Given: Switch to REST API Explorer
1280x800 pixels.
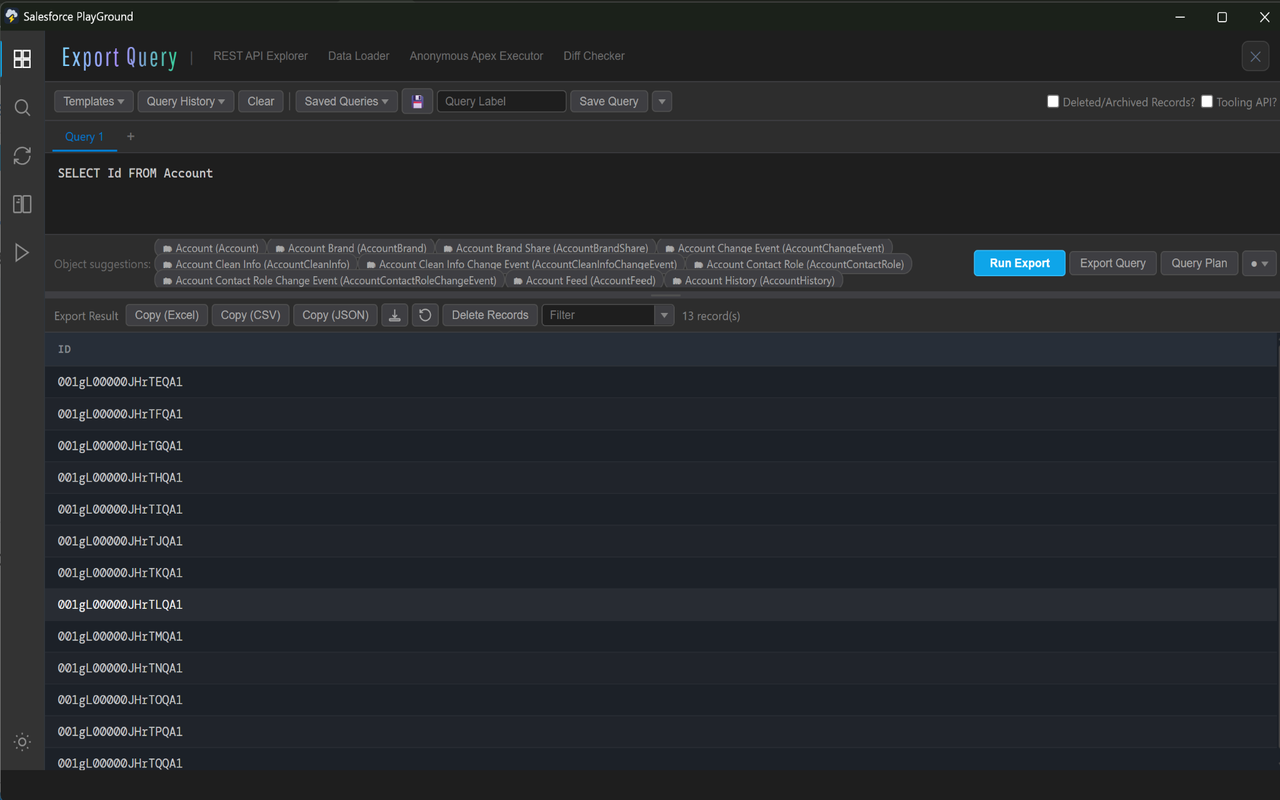Looking at the screenshot, I should (x=261, y=56).
